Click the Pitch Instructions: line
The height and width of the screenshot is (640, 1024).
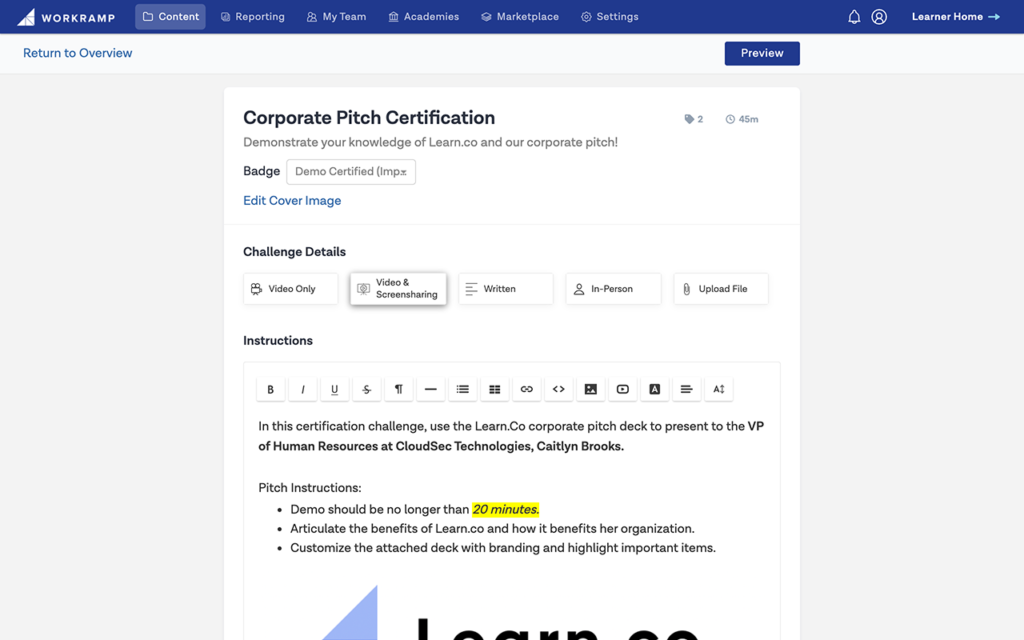[x=310, y=488]
